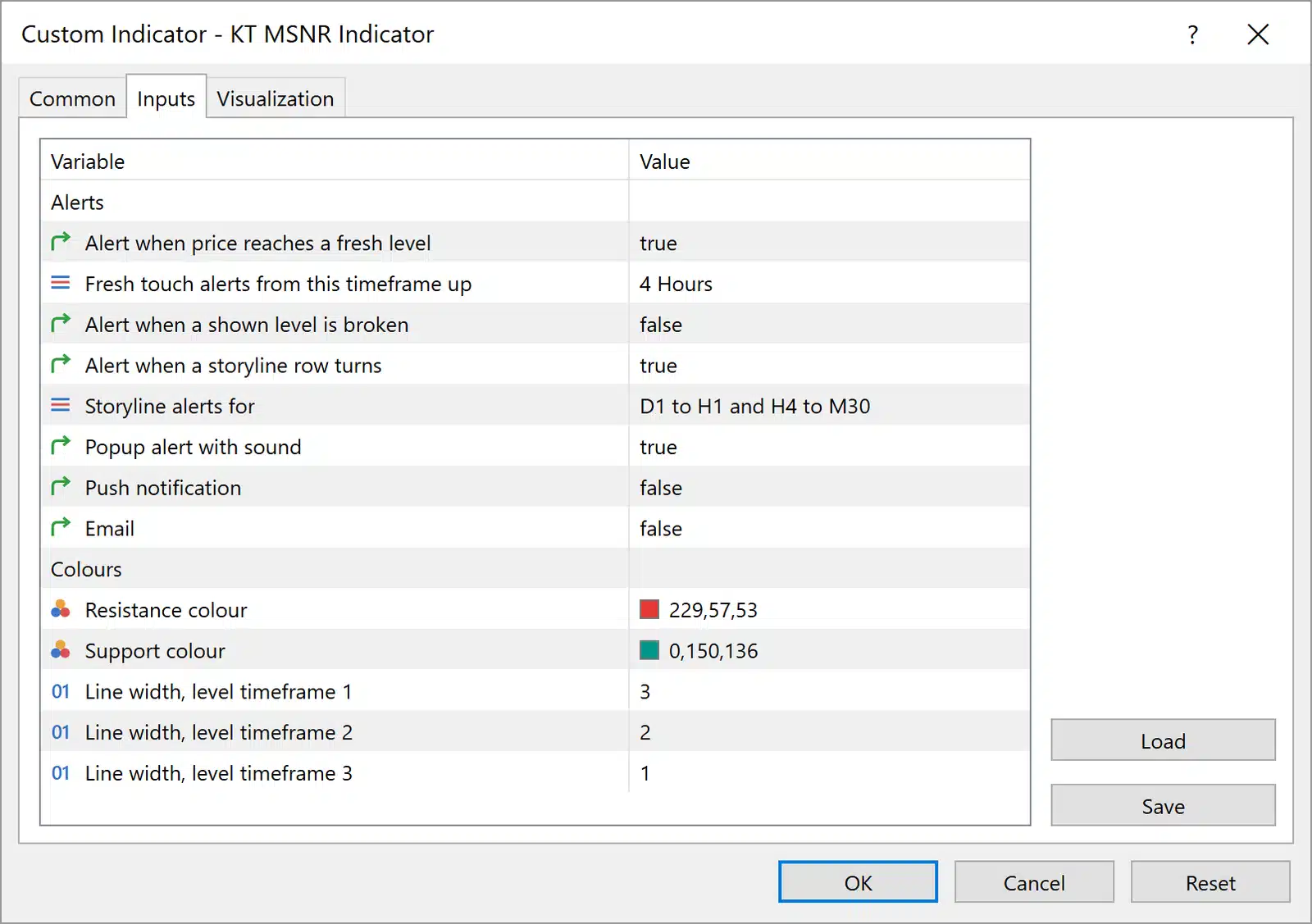Toggle the 'false' value for Email
1312x924 pixels.
click(829, 528)
